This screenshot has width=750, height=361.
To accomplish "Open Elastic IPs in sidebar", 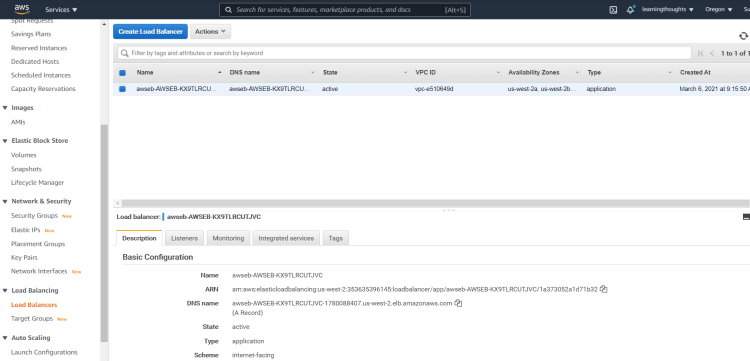I will [26, 230].
